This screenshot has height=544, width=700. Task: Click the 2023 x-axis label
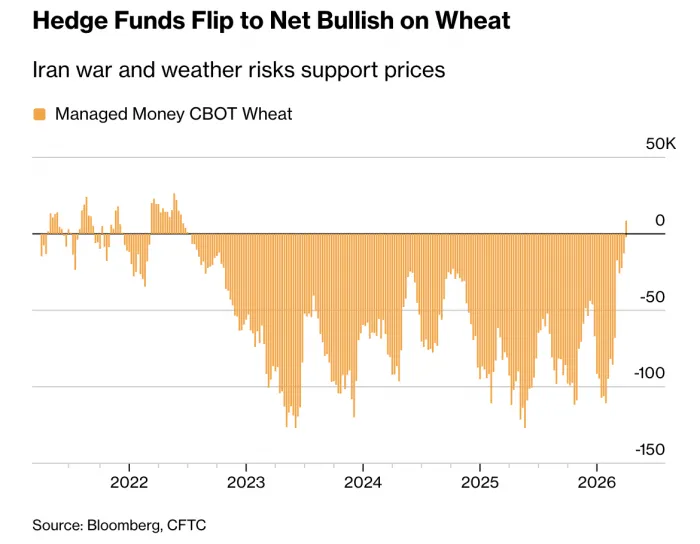pos(246,482)
